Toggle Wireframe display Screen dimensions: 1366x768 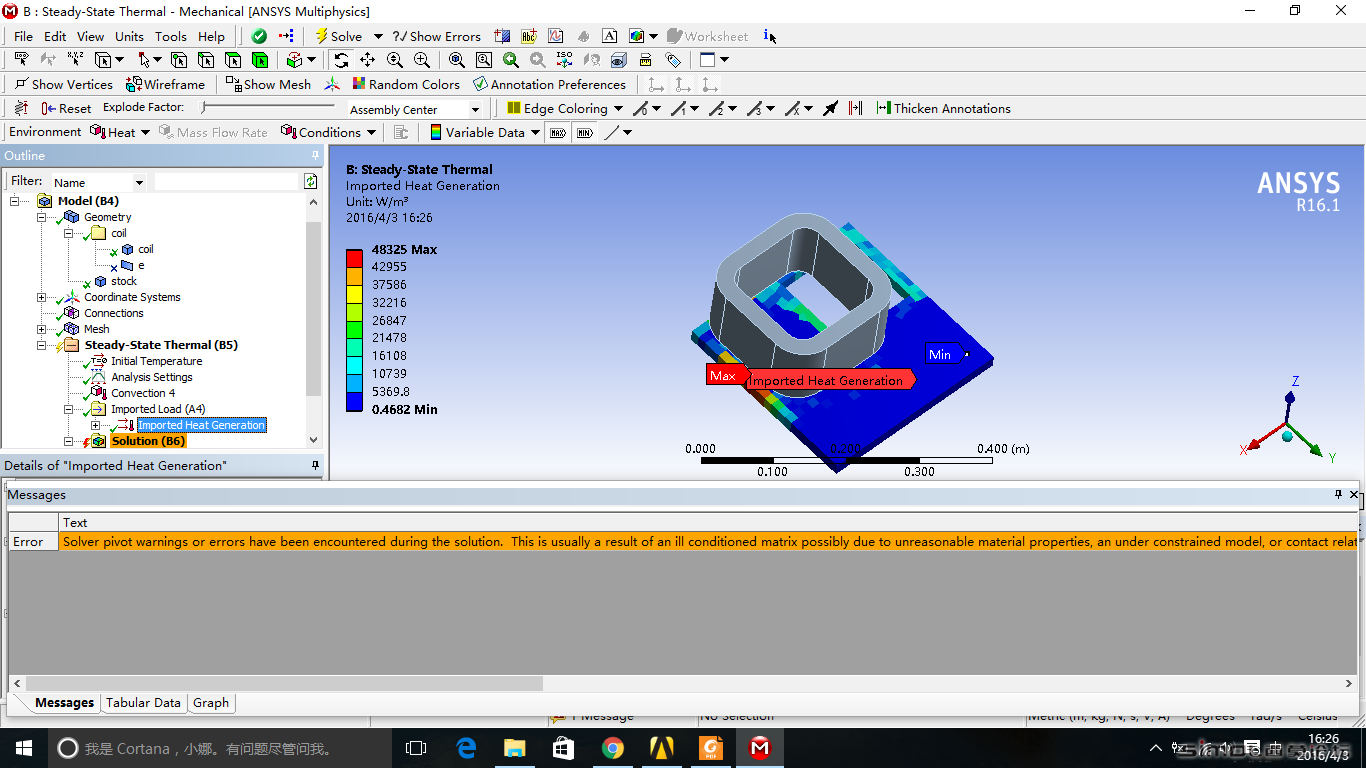tap(165, 84)
